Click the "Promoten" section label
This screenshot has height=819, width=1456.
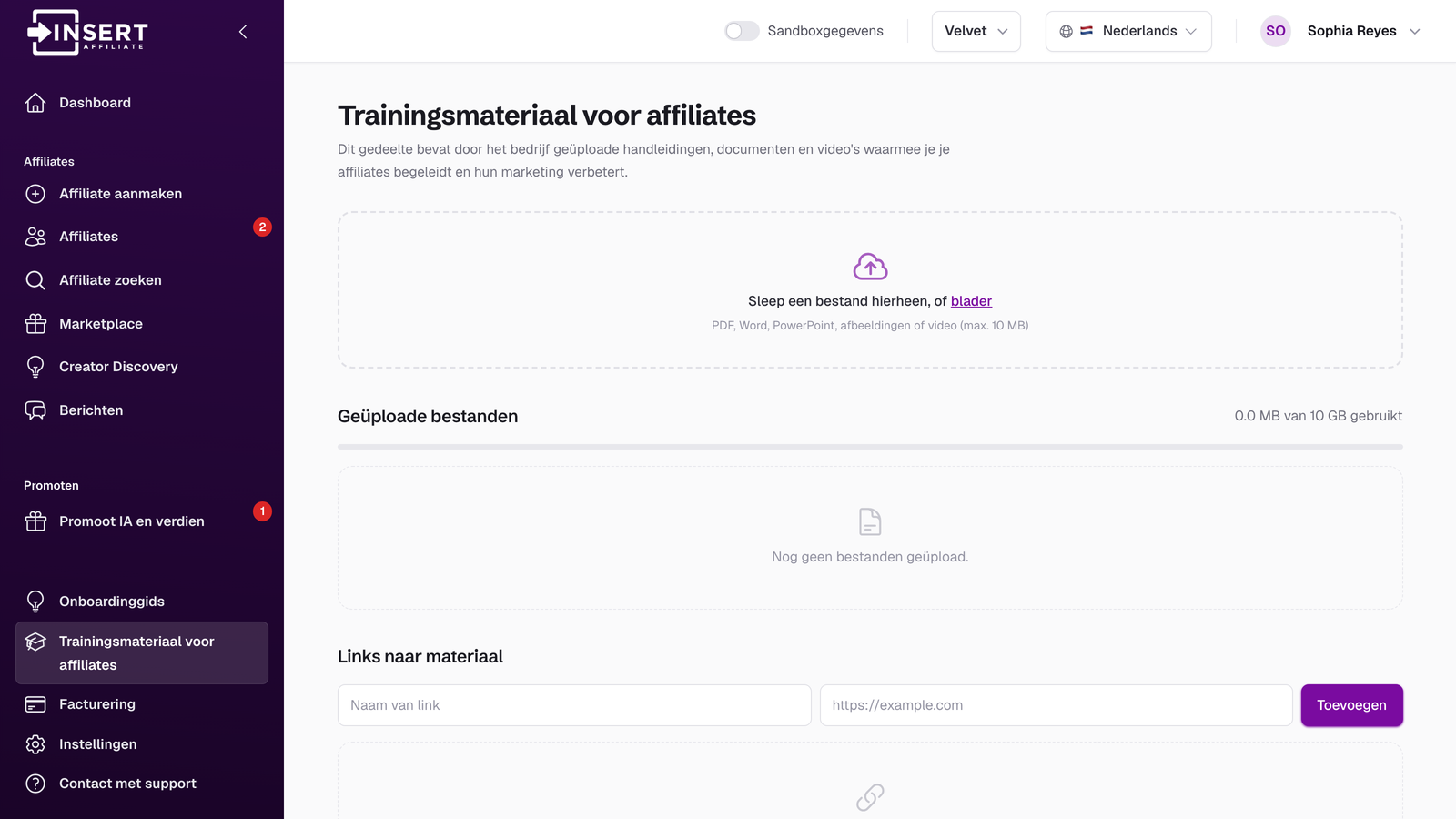[51, 486]
